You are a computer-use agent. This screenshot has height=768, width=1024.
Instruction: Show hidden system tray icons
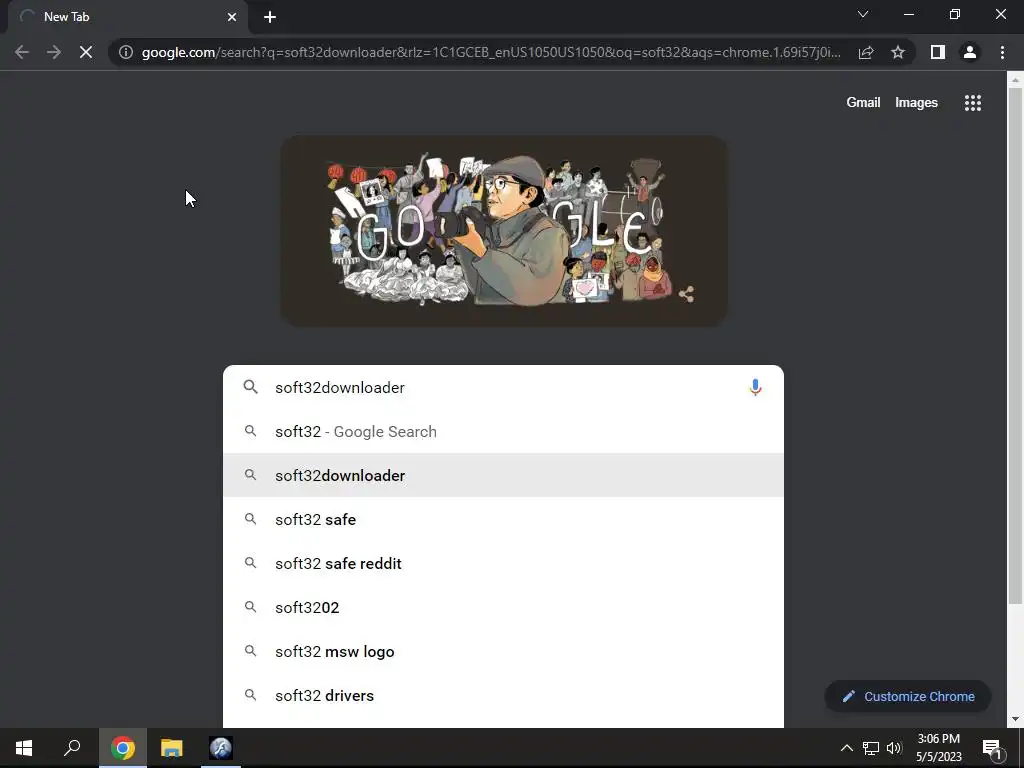(846, 748)
